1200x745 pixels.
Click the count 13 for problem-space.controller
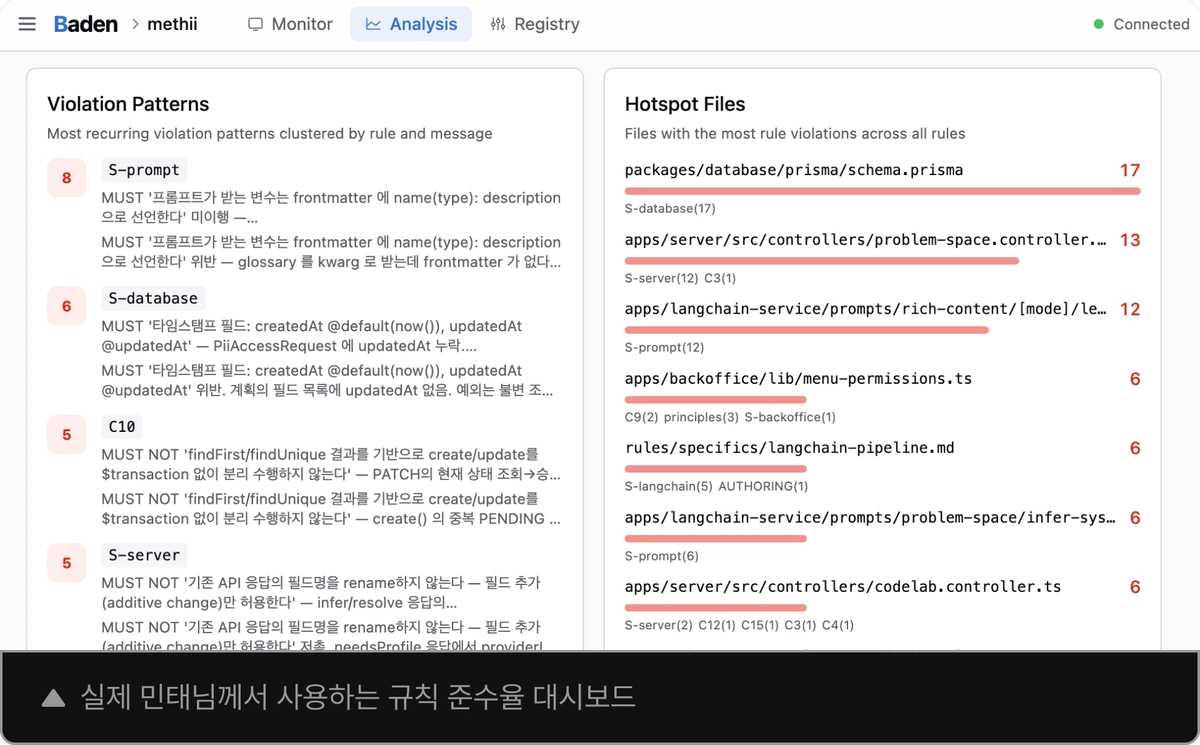(1130, 240)
